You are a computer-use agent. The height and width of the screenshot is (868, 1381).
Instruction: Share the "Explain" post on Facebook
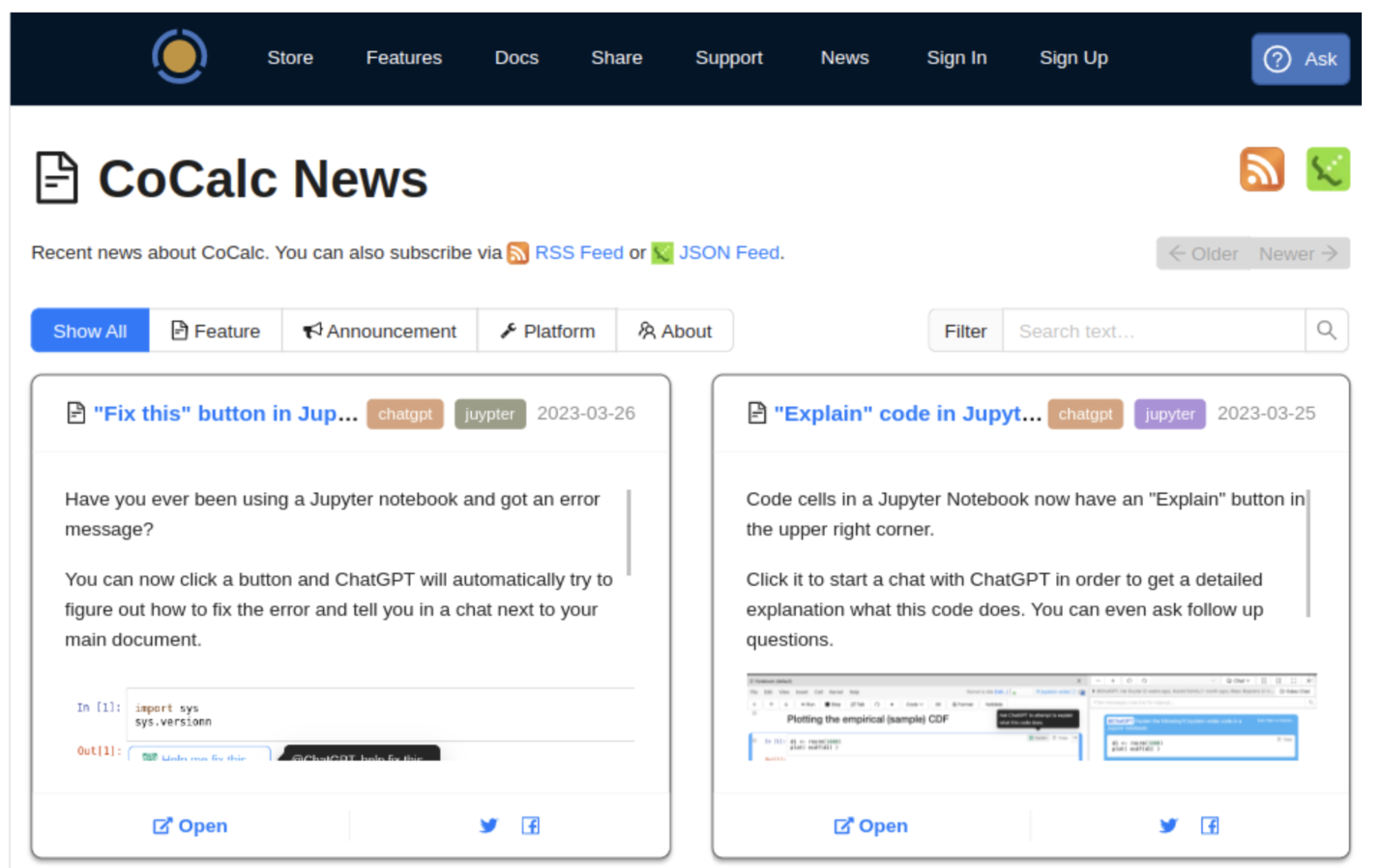tap(1209, 825)
